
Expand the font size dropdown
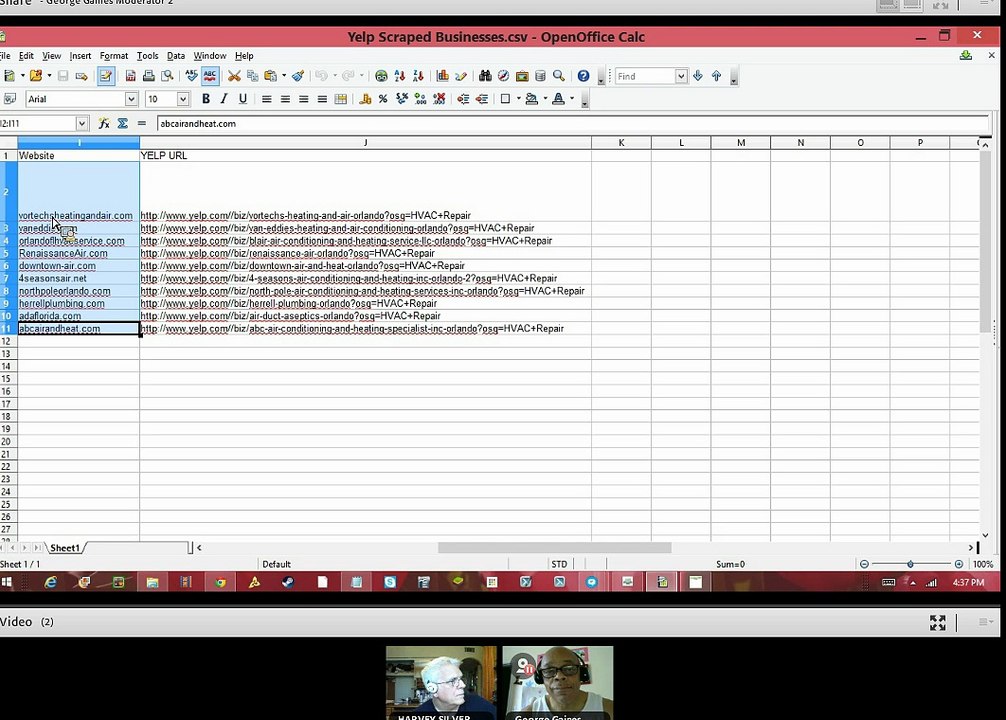(x=183, y=99)
